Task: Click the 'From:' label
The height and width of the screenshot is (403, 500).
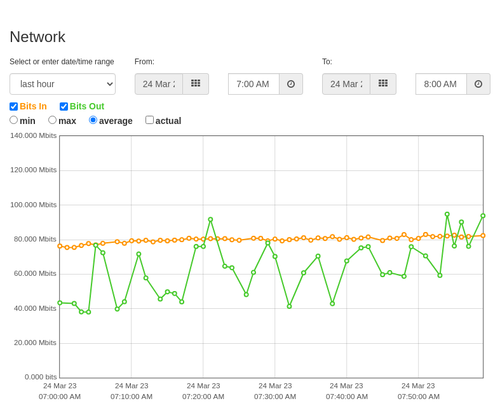Action: click(x=144, y=62)
